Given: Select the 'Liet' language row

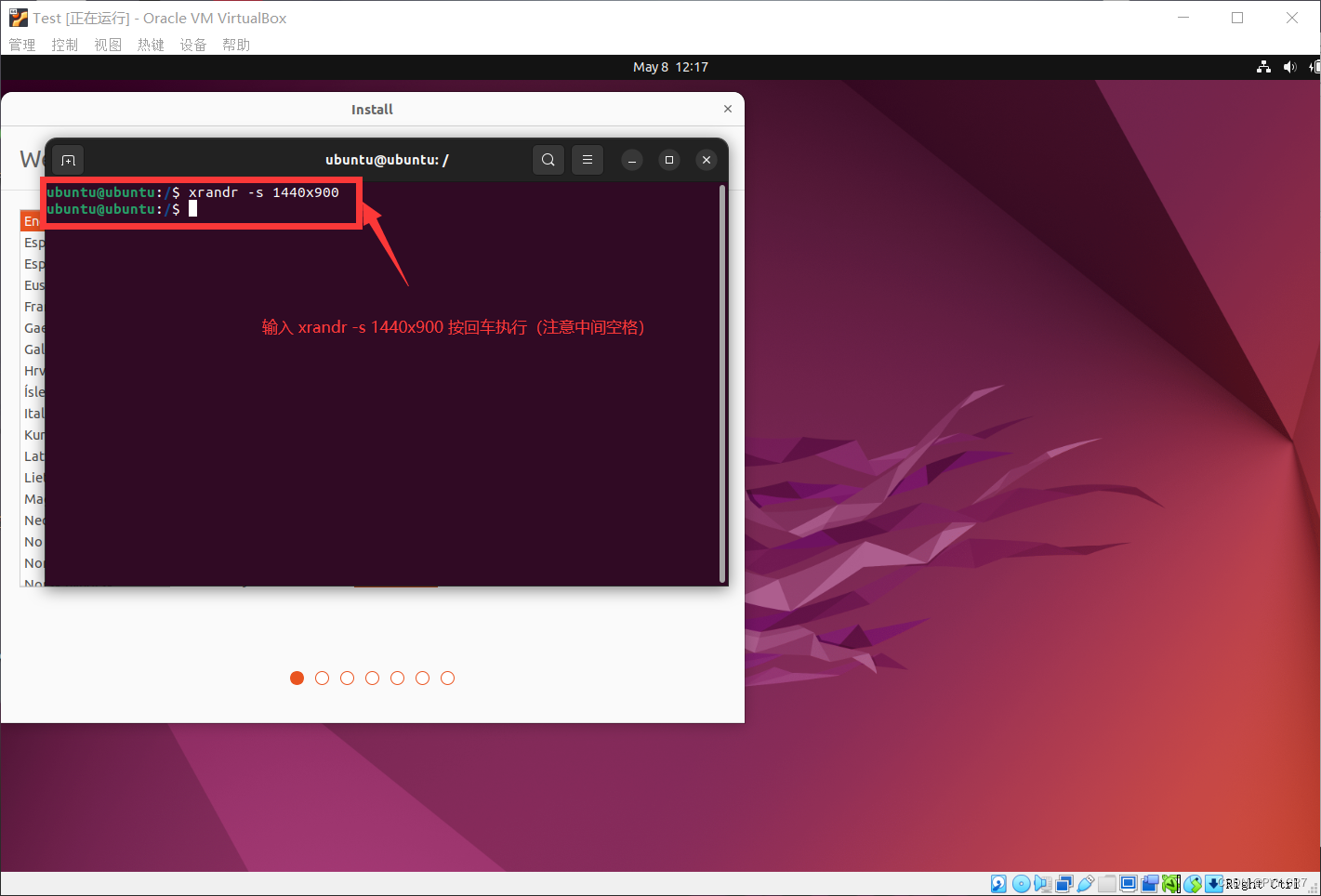Looking at the screenshot, I should [33, 478].
